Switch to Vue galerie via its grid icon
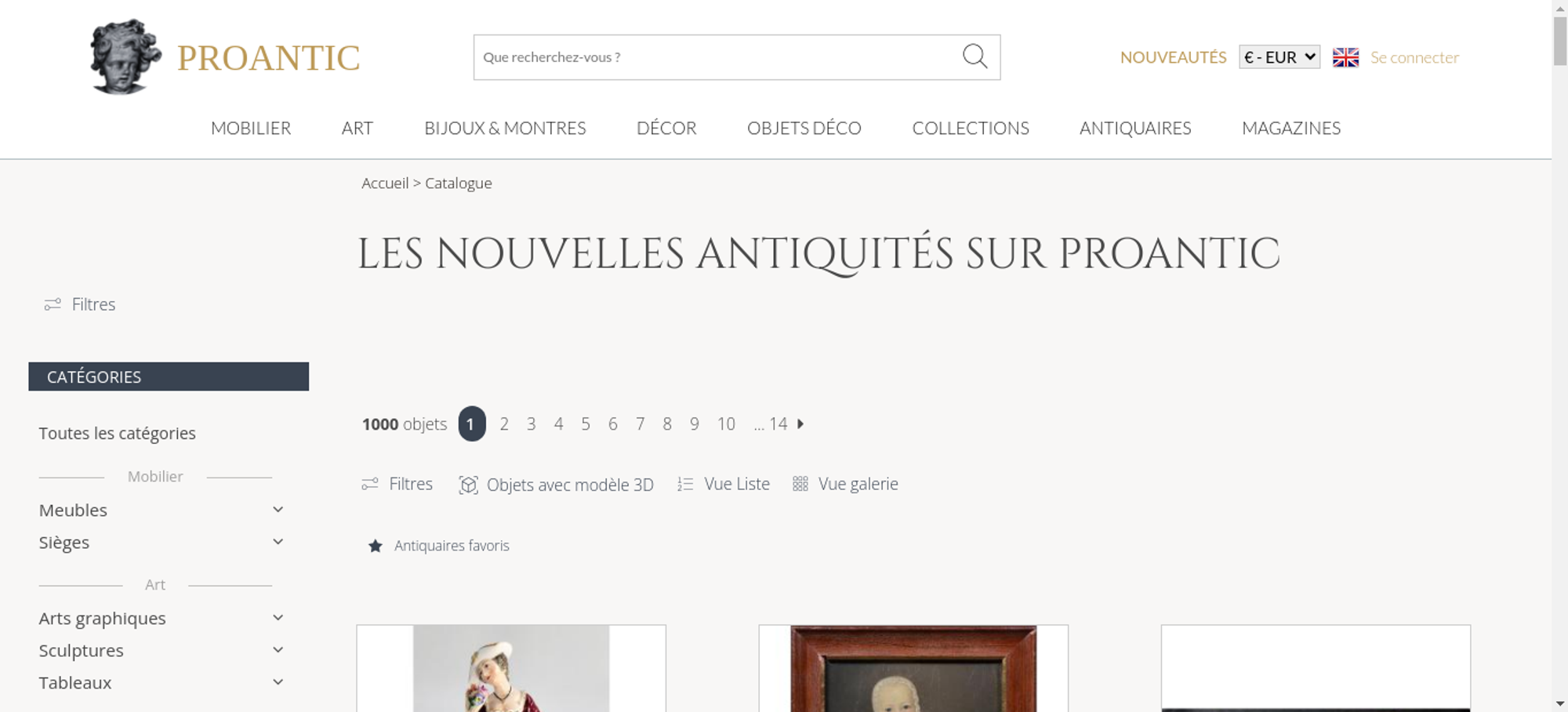Viewport: 1568px width, 712px height. (800, 485)
